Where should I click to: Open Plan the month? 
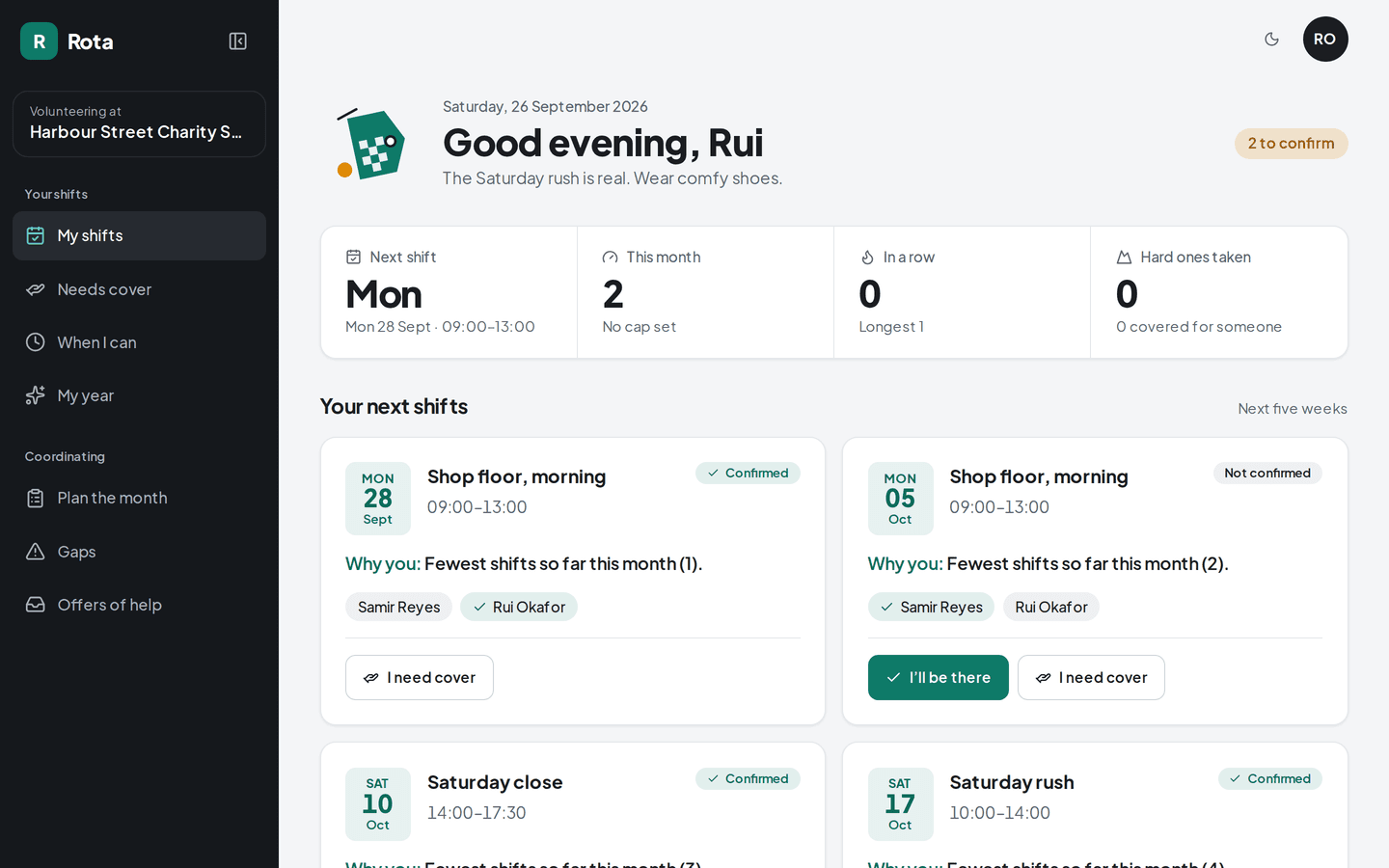(x=139, y=498)
